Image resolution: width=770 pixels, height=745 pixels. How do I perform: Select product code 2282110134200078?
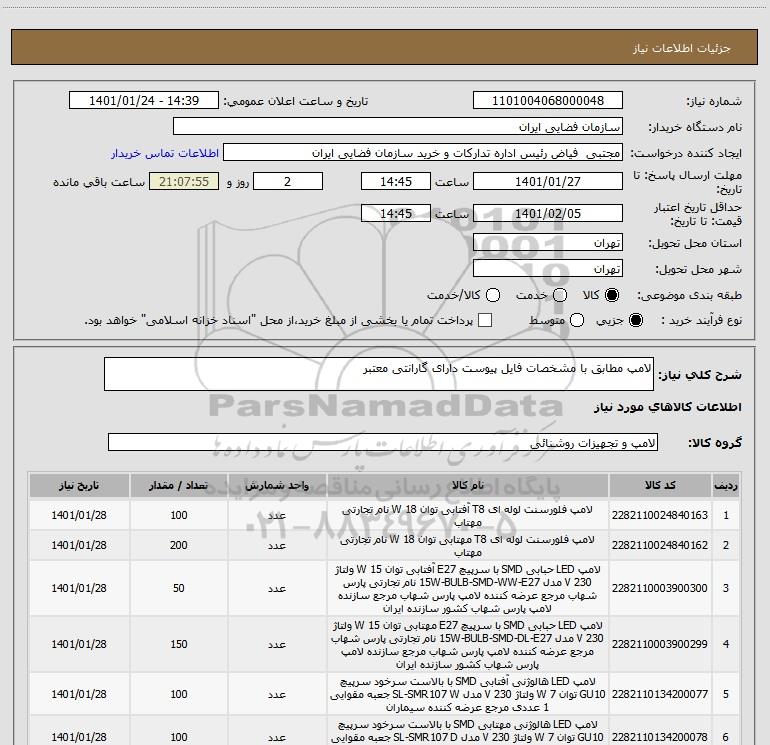coord(660,737)
